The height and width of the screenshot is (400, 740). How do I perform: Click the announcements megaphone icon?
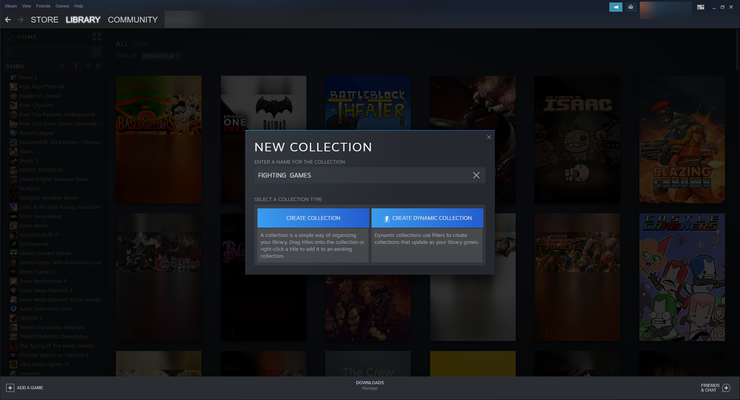tap(615, 7)
